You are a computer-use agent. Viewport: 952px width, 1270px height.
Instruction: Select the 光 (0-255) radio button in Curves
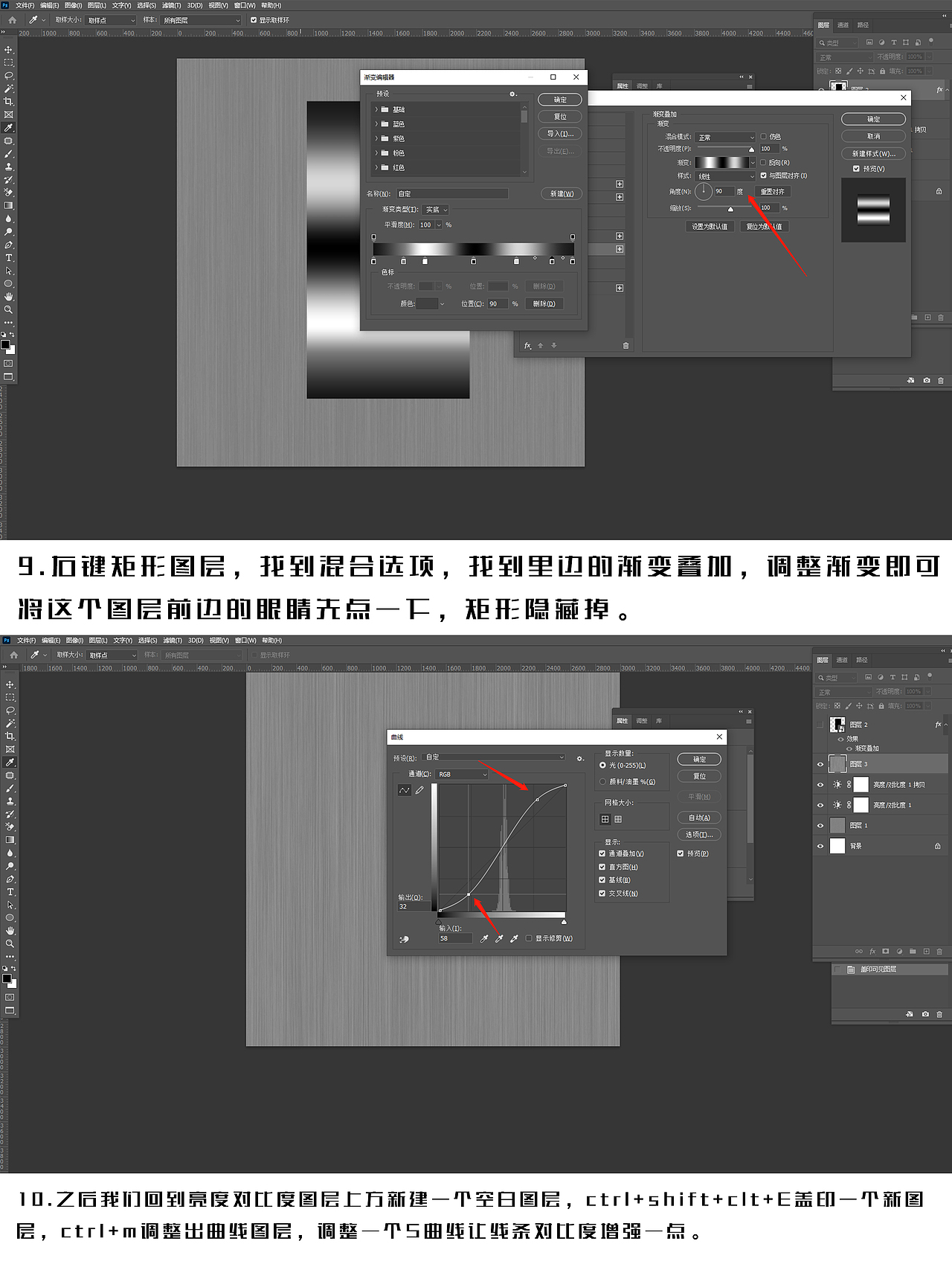[x=602, y=766]
